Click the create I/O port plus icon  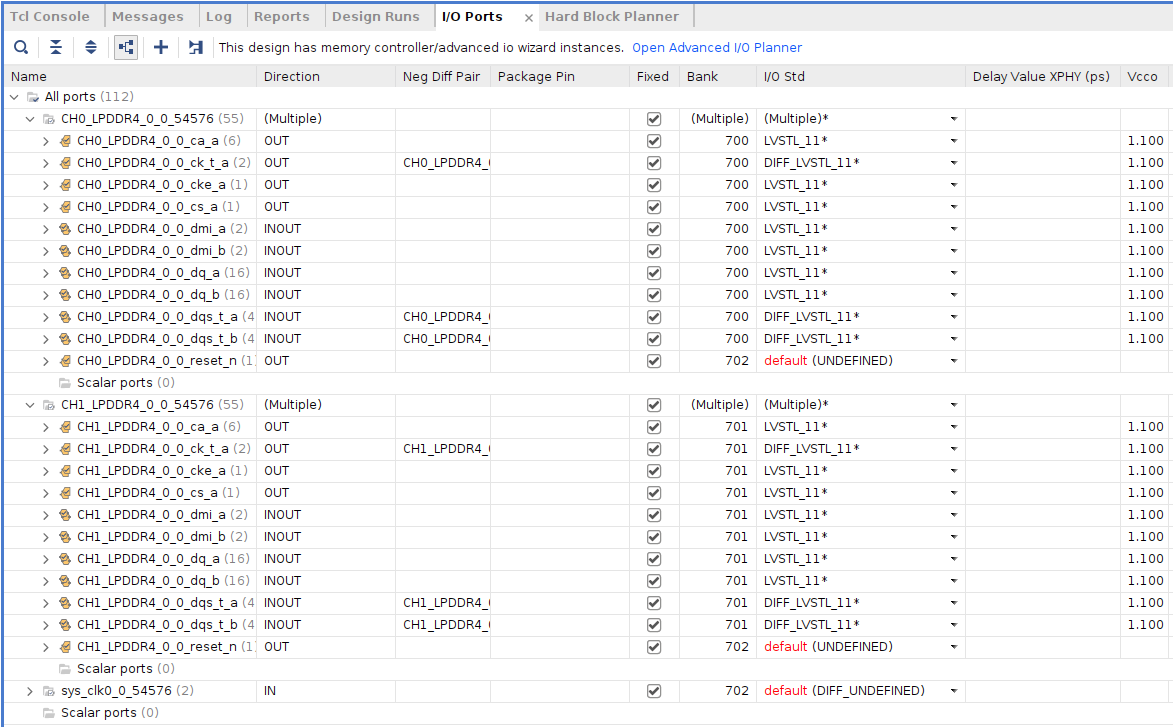coord(160,47)
